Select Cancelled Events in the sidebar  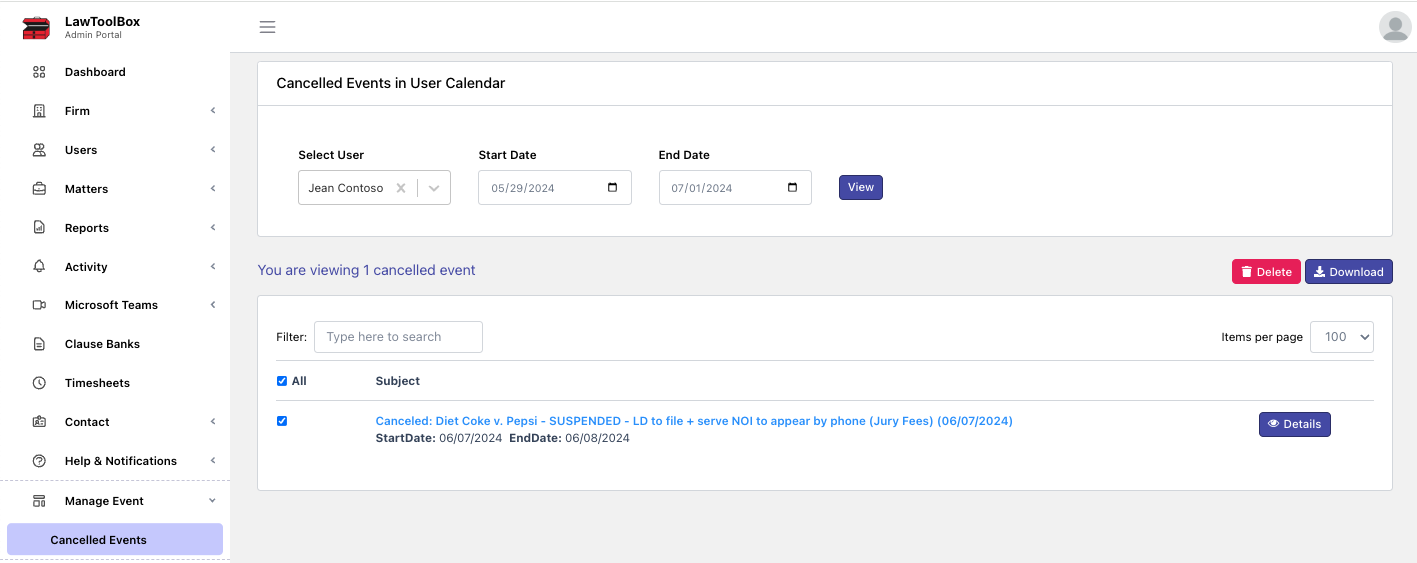[x=115, y=540]
